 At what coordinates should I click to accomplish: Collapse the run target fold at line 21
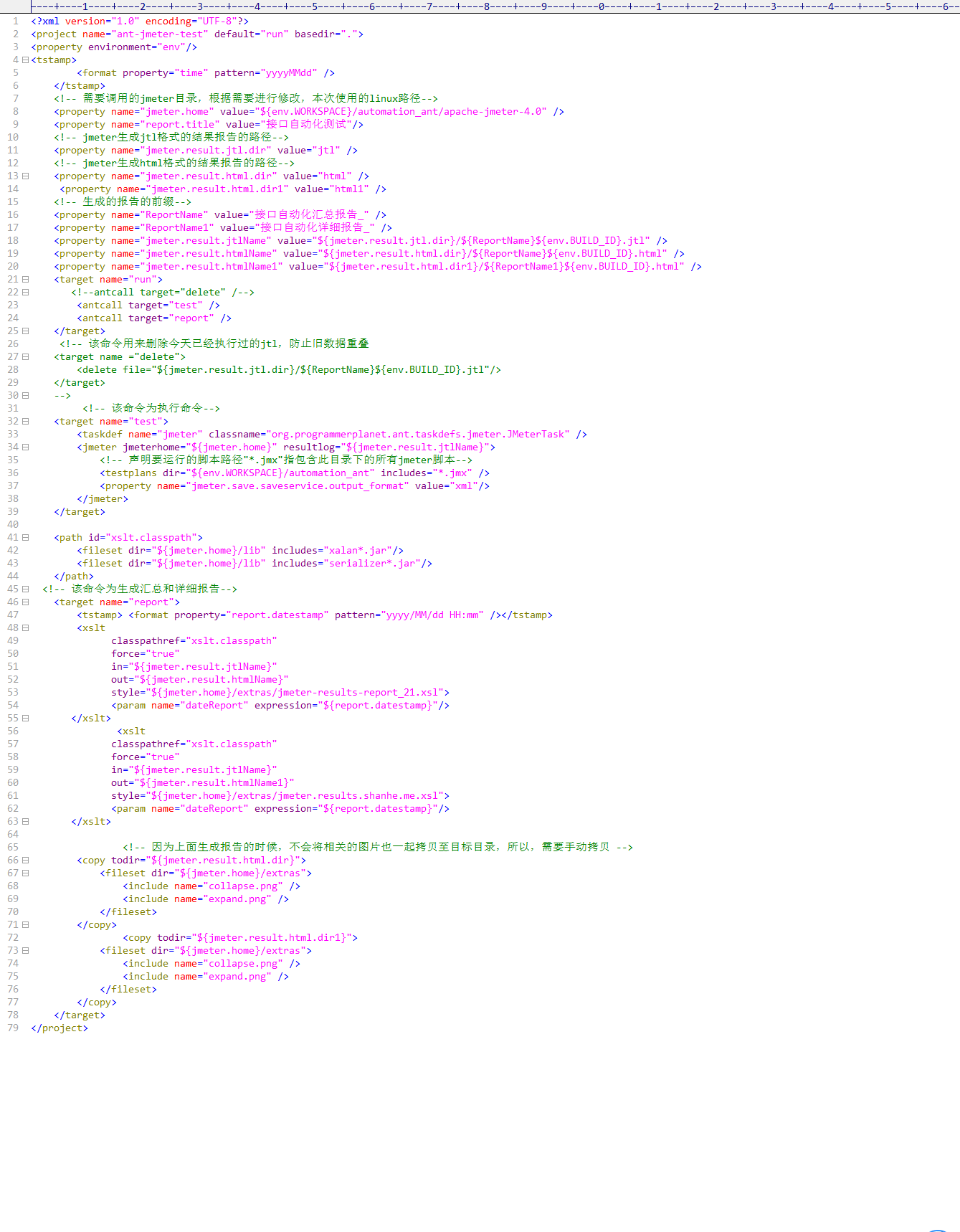pyautogui.click(x=25, y=280)
